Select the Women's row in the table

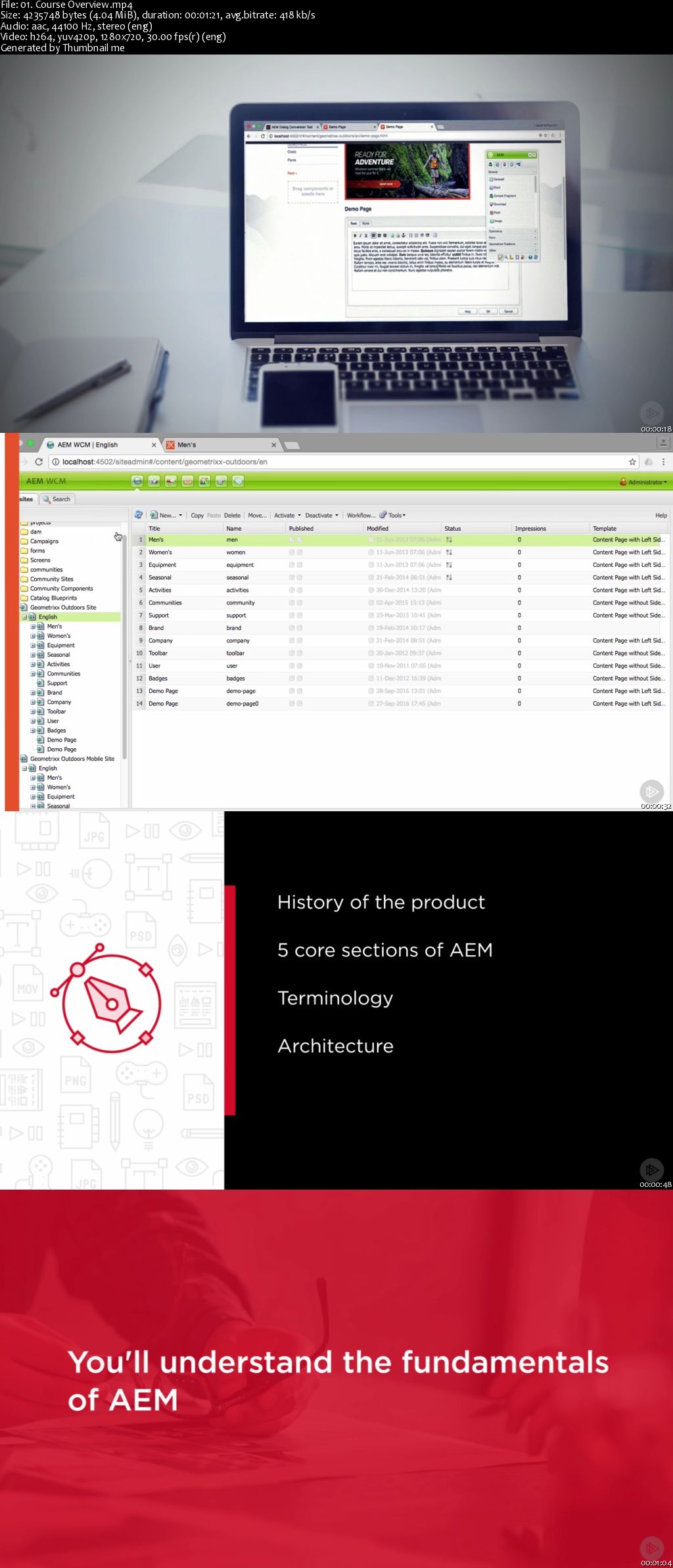(400, 552)
